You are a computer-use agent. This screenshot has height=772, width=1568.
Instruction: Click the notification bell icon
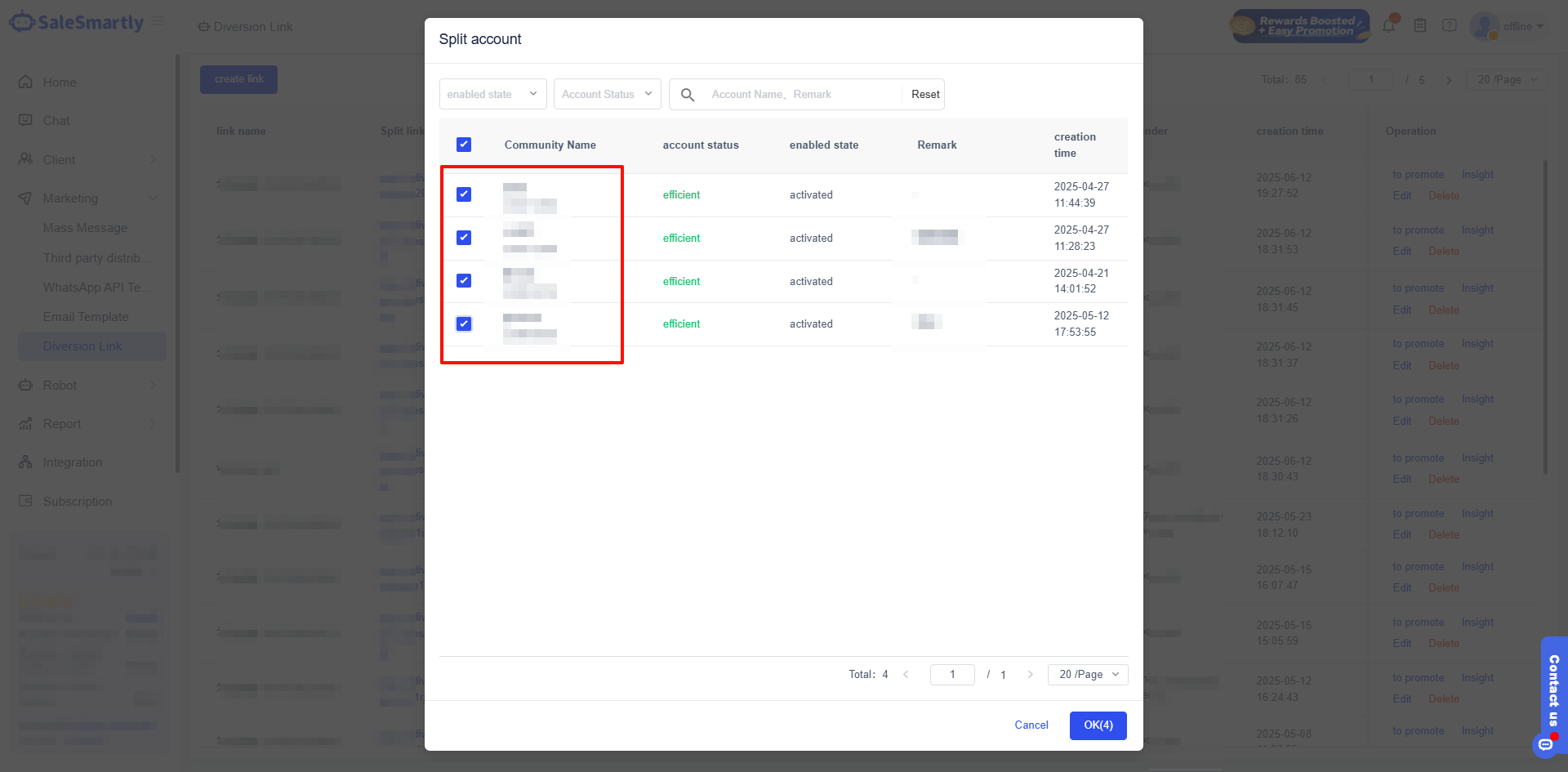(1388, 26)
